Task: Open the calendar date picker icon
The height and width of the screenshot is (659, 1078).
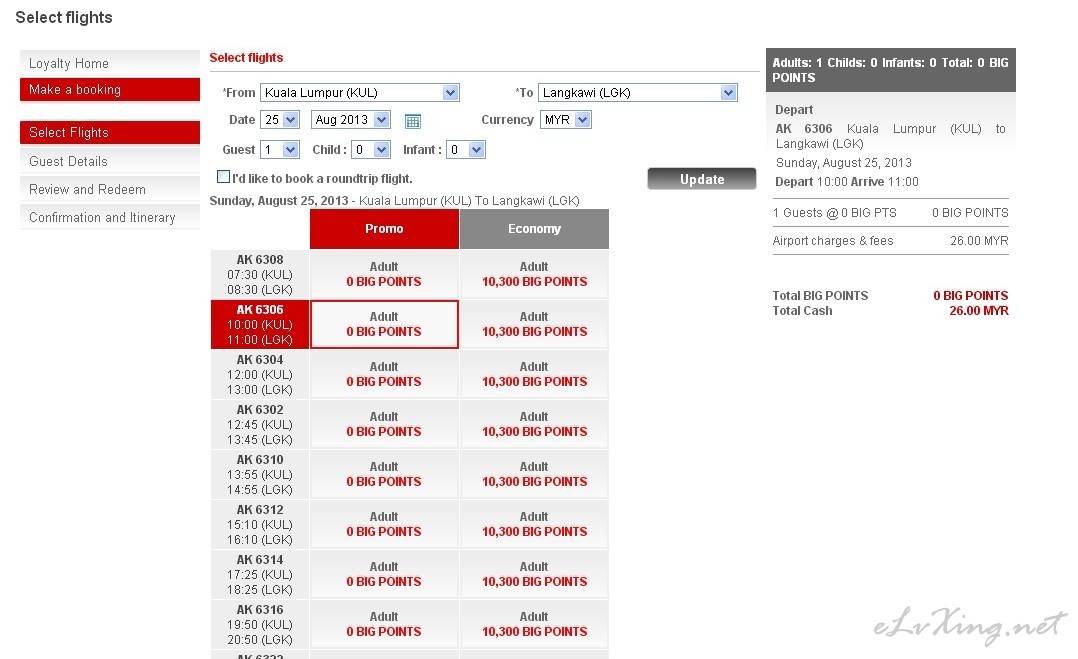Action: click(412, 122)
